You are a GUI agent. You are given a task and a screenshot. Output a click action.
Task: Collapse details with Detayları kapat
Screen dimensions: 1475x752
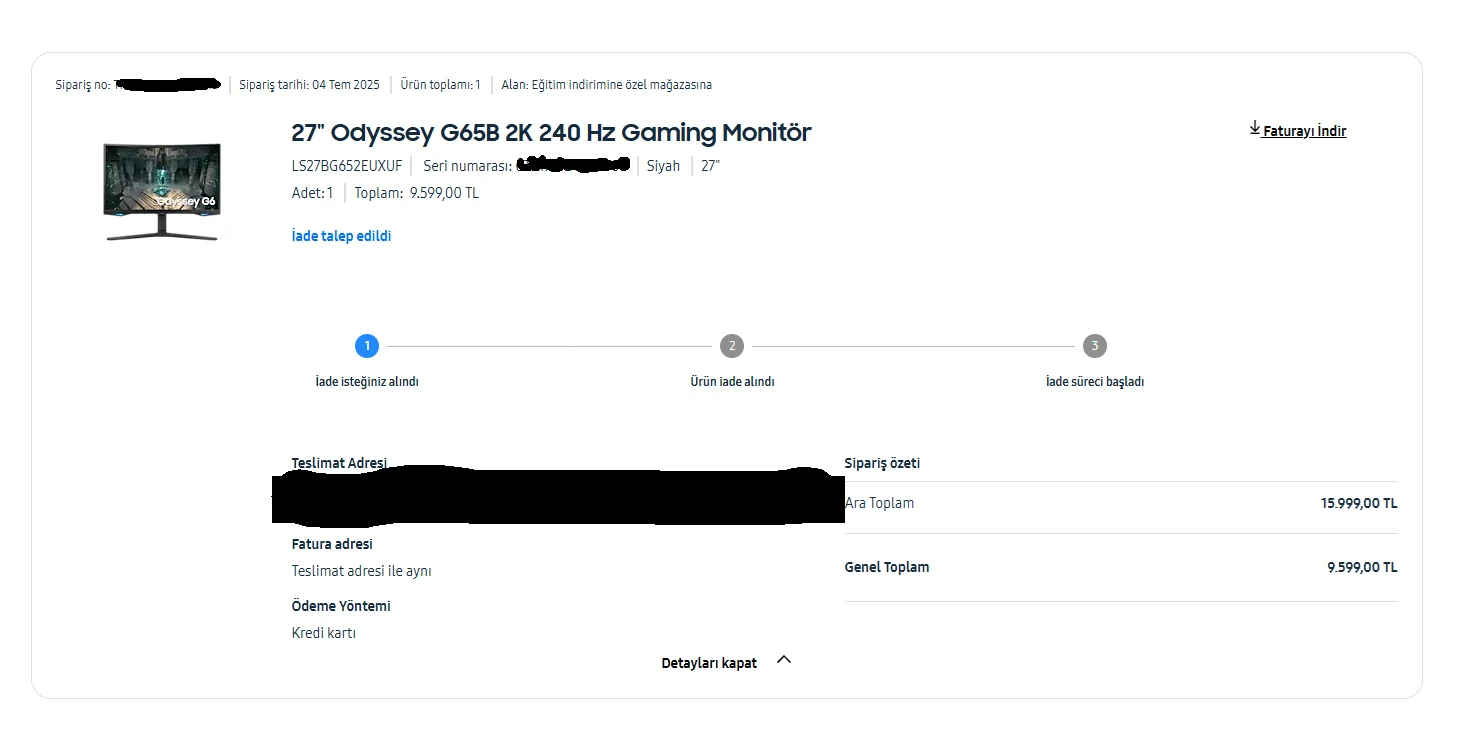[x=709, y=663]
